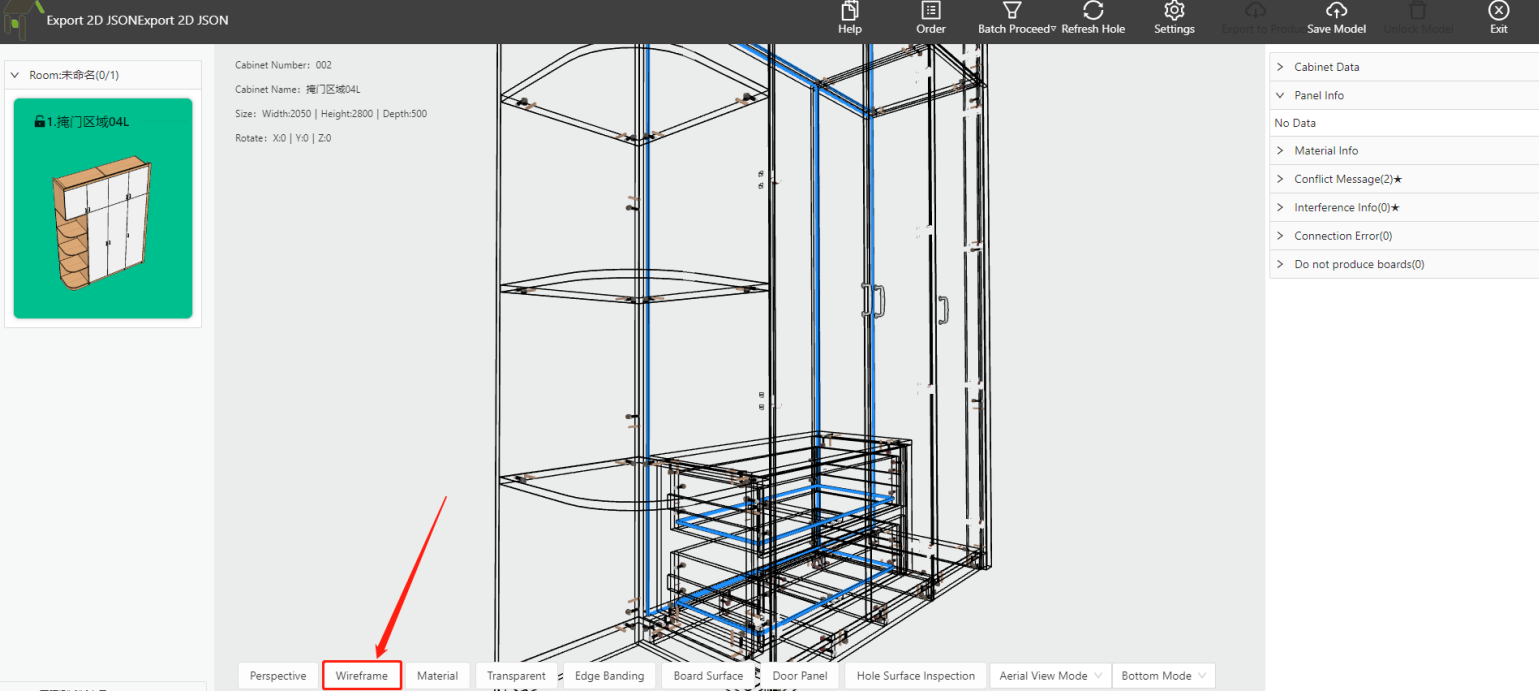This screenshot has height=694, width=1539.
Task: Collapse the Panel Info section
Action: pos(1318,95)
